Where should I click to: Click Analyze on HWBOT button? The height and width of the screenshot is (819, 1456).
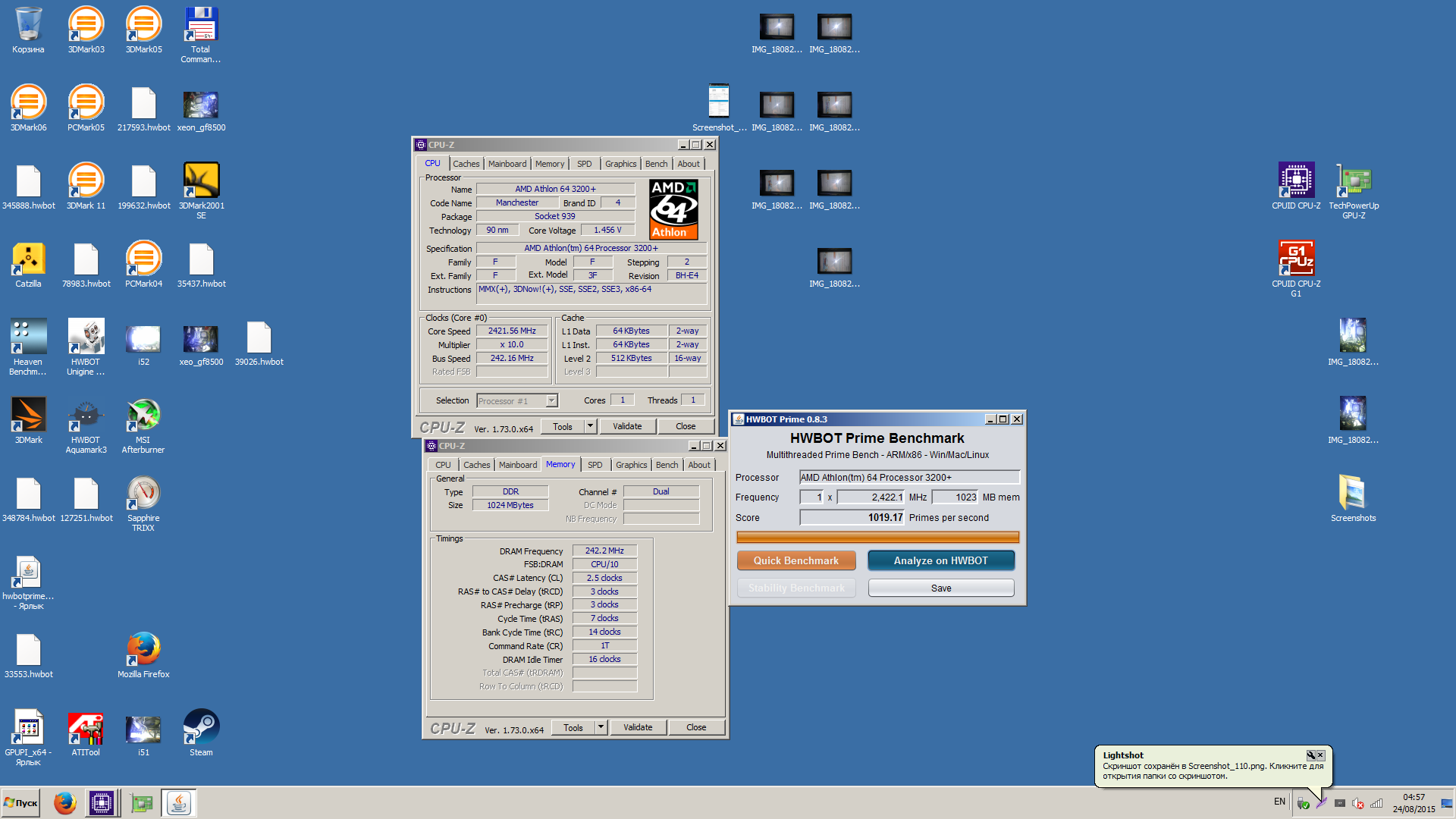tap(940, 560)
